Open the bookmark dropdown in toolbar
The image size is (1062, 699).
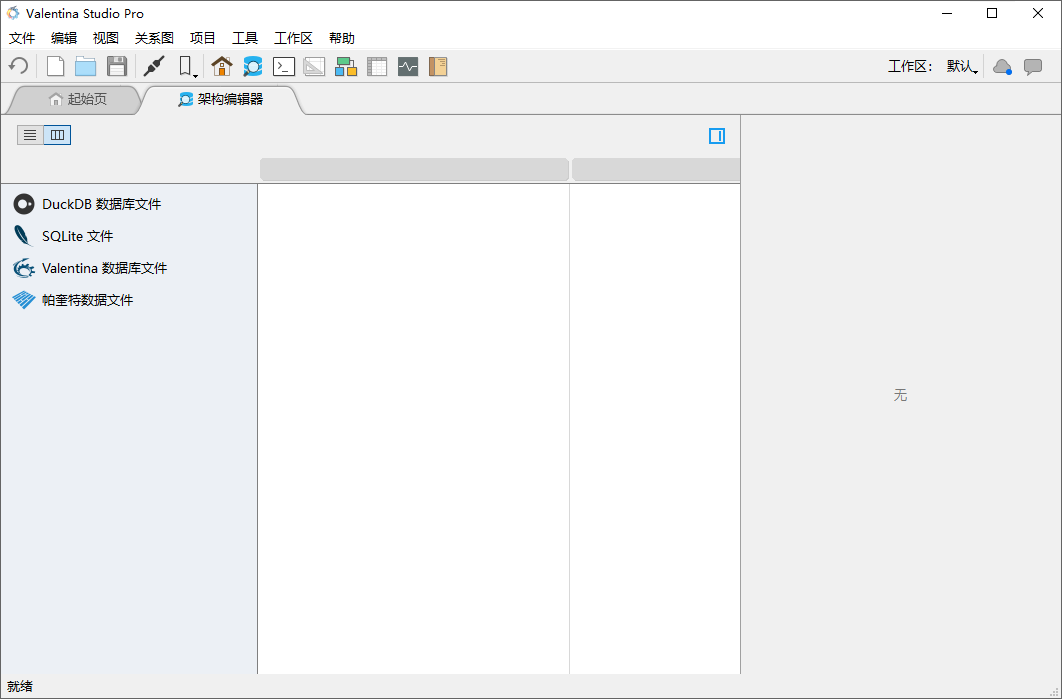tap(188, 66)
